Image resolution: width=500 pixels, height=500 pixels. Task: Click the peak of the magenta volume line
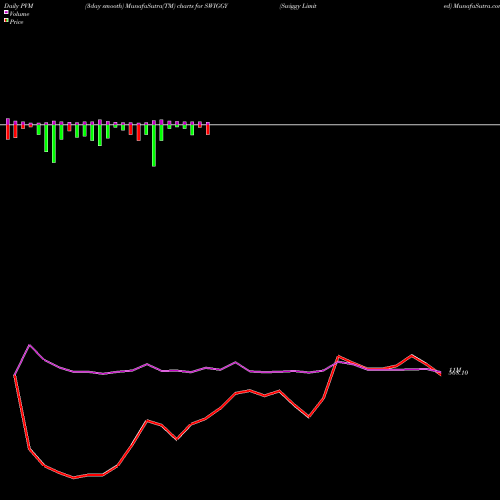pyautogui.click(x=29, y=345)
